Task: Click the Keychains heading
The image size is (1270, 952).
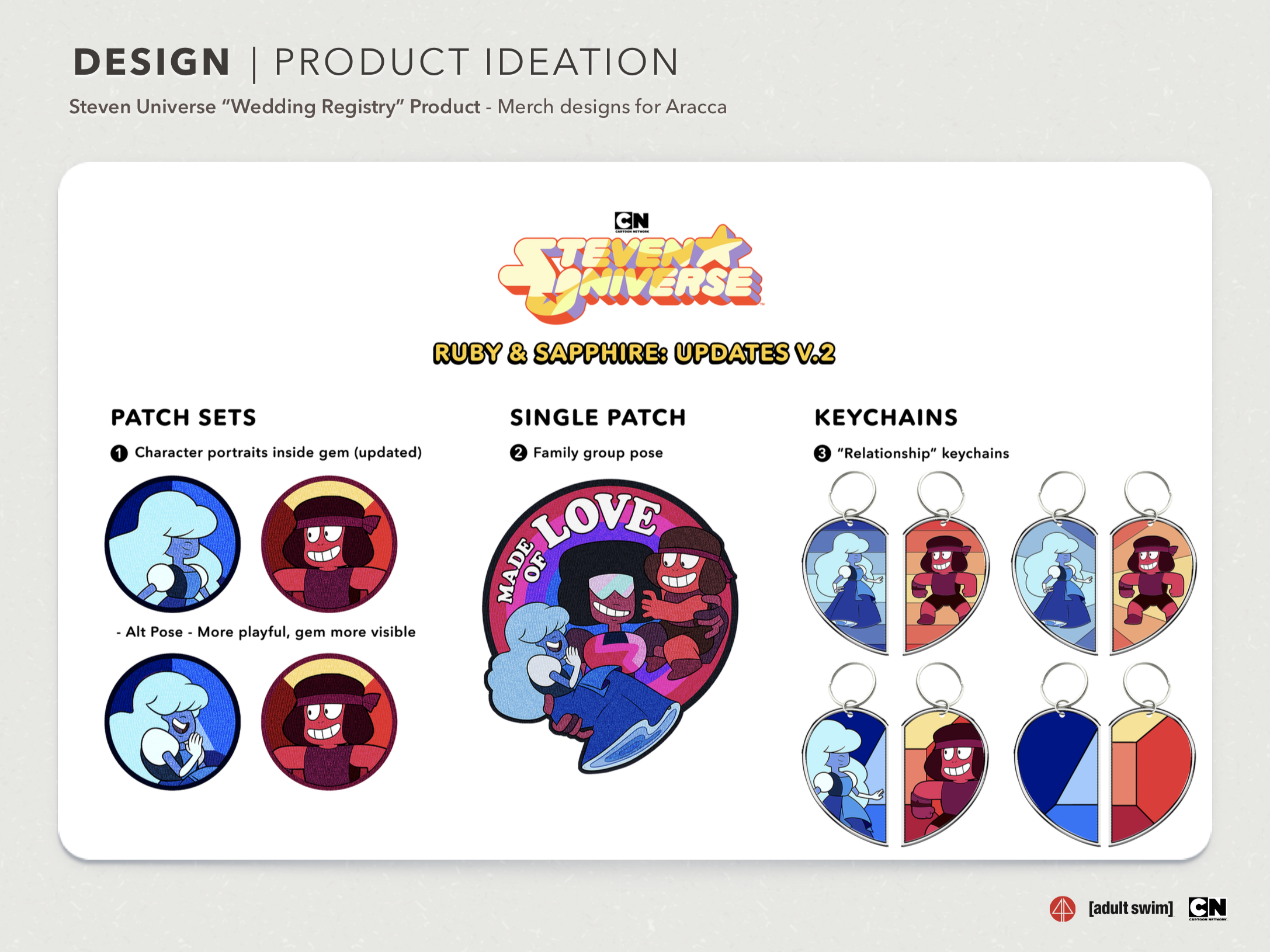Action: tap(886, 418)
